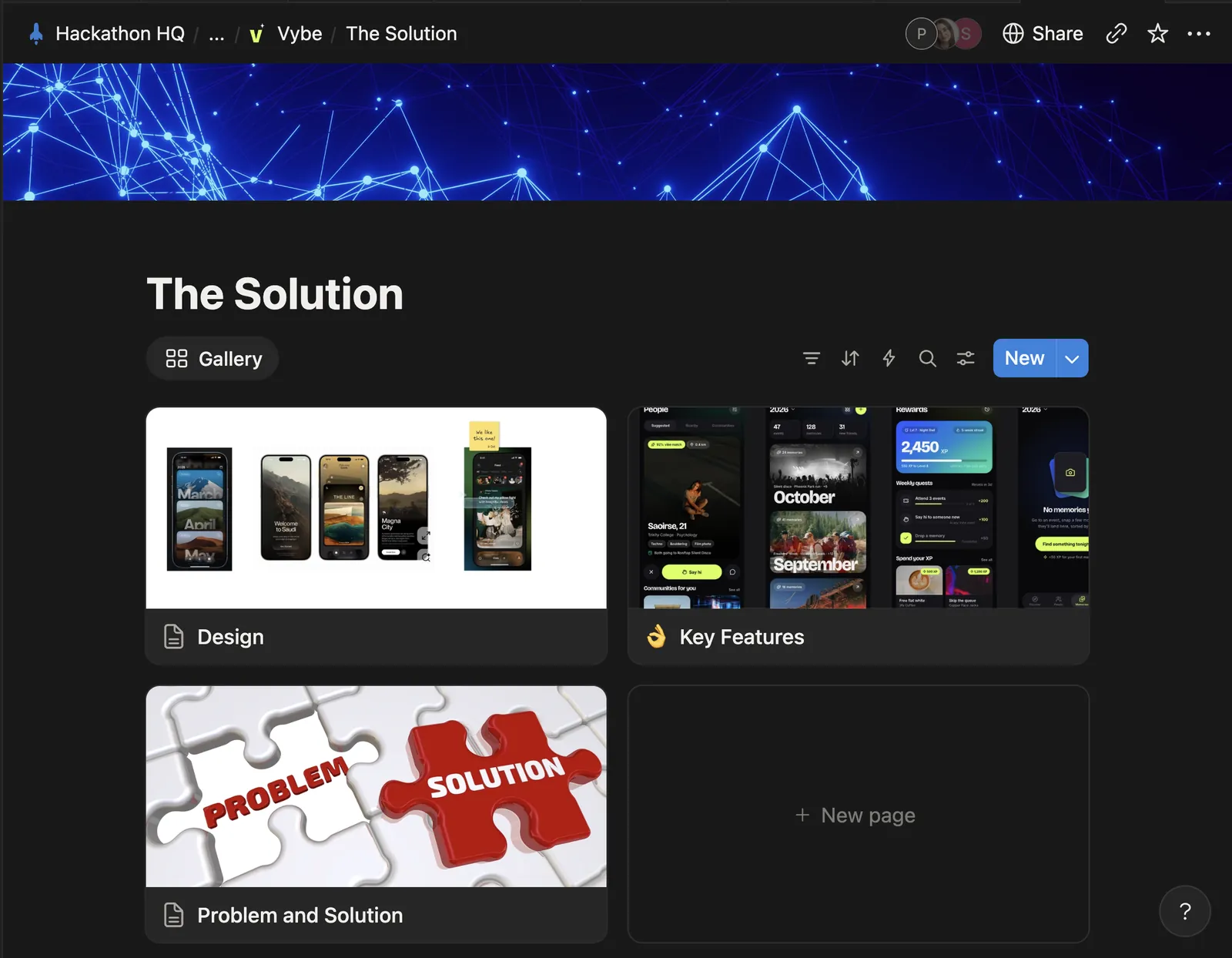Click the Problem and Solution document icon
Screen dimensions: 1232x958
[x=174, y=915]
